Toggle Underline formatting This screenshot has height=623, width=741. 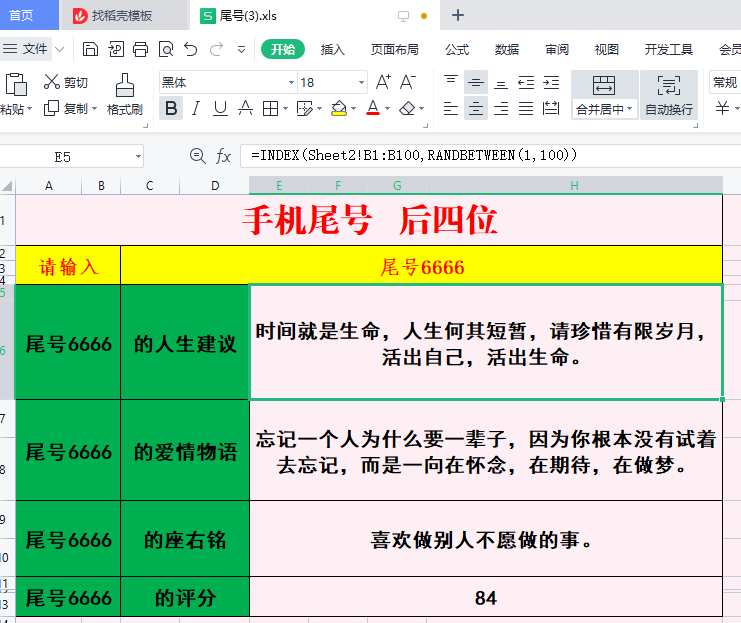(220, 108)
